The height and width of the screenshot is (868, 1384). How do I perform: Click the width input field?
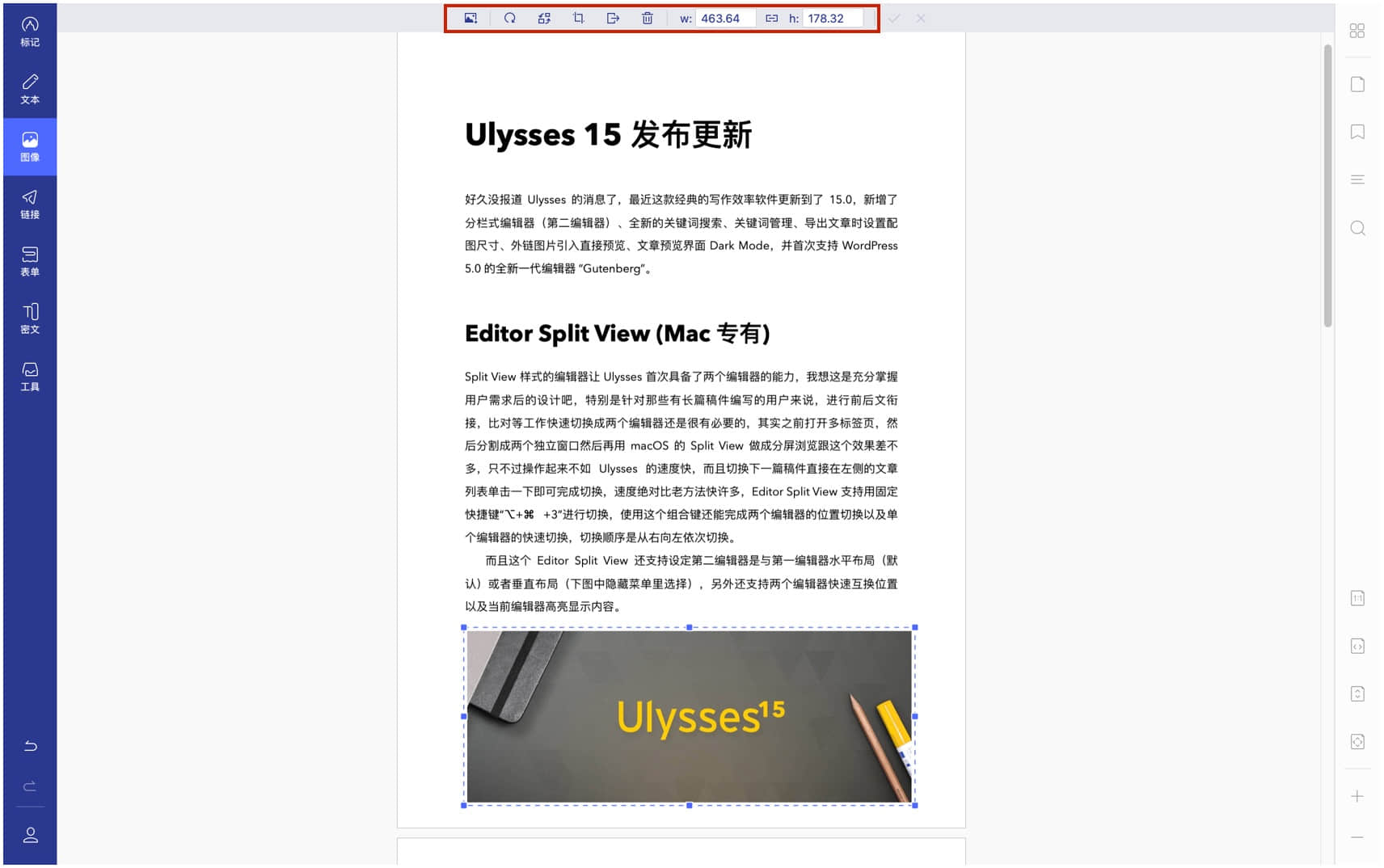(x=725, y=18)
